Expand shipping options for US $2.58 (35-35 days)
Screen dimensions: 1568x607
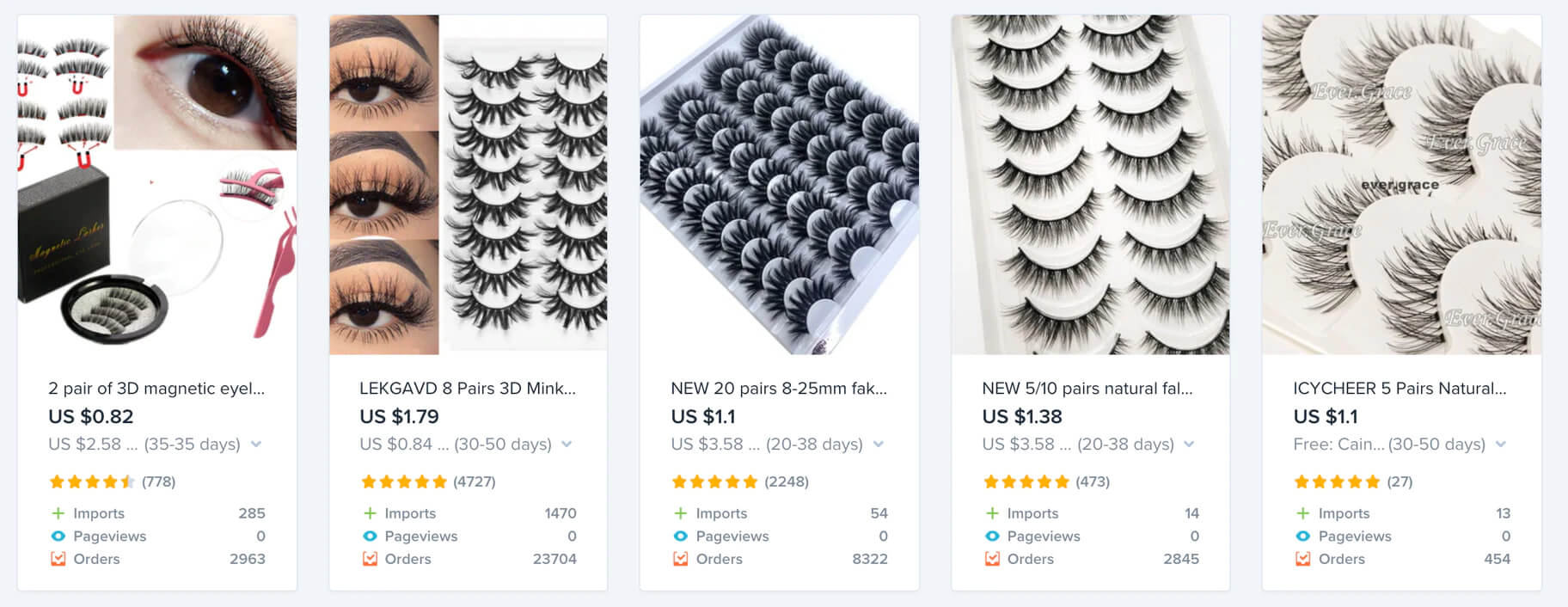point(255,445)
